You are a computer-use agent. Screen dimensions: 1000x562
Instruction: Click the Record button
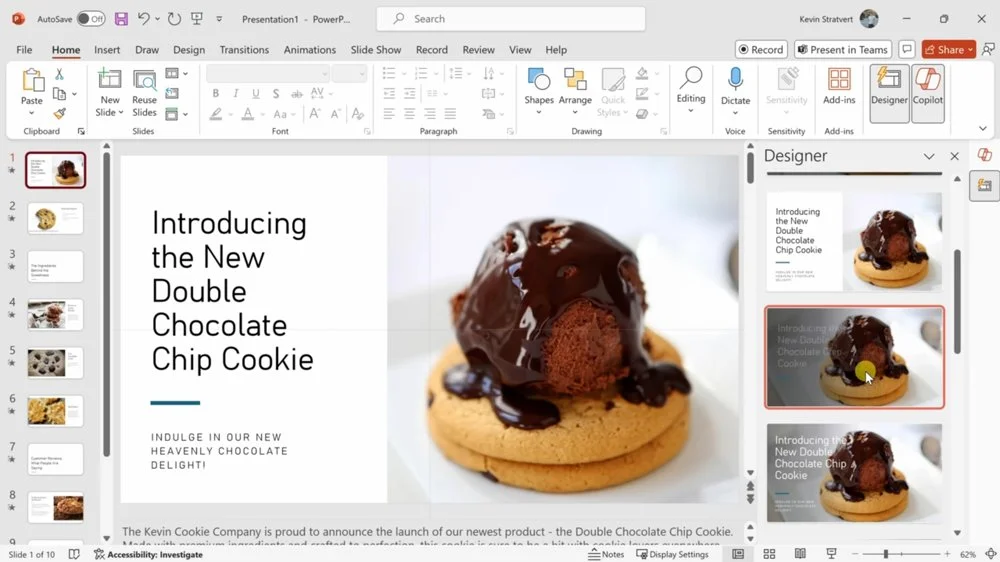(x=761, y=49)
